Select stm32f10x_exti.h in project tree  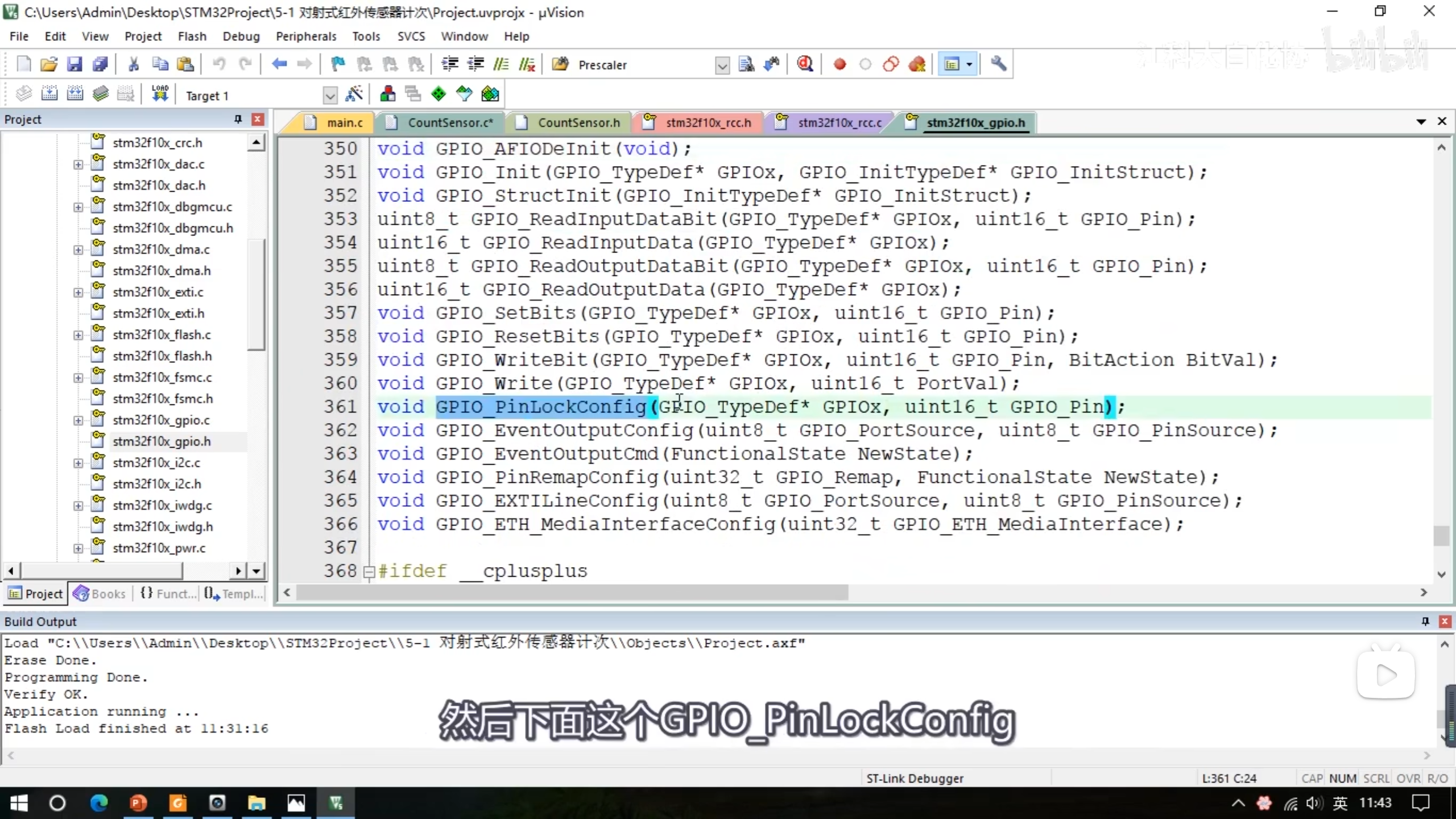pyautogui.click(x=158, y=313)
